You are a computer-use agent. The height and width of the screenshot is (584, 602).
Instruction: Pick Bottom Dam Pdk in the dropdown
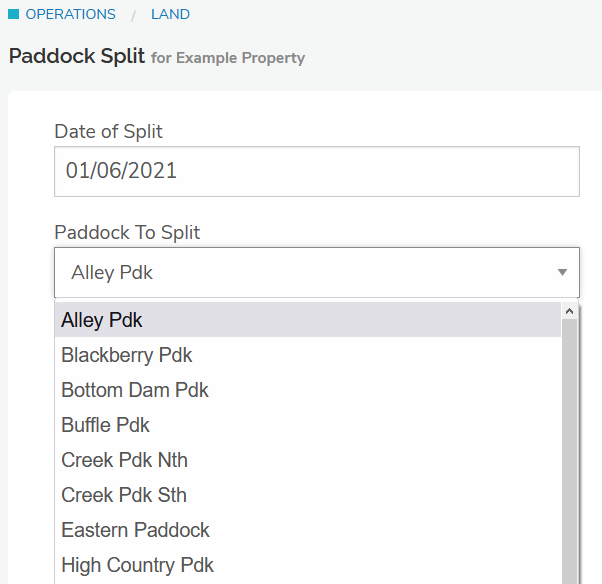point(135,390)
